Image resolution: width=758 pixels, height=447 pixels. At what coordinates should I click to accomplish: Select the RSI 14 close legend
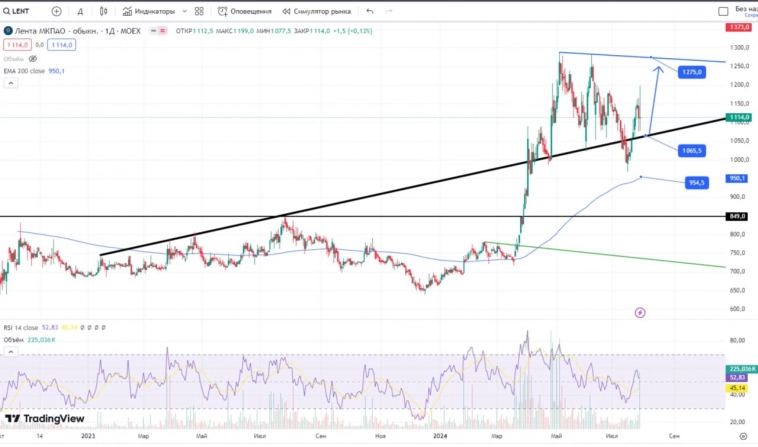[21, 328]
